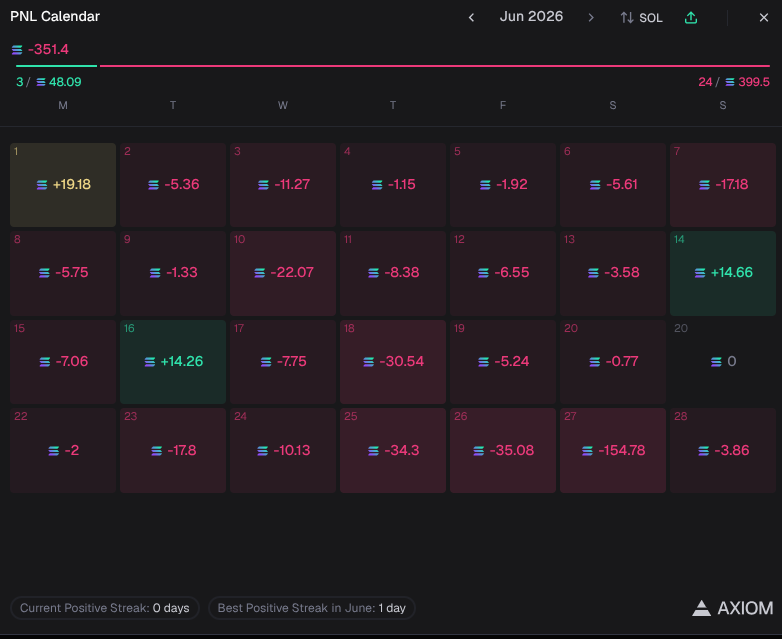Click the wins summary 3 / 48.09

48,82
